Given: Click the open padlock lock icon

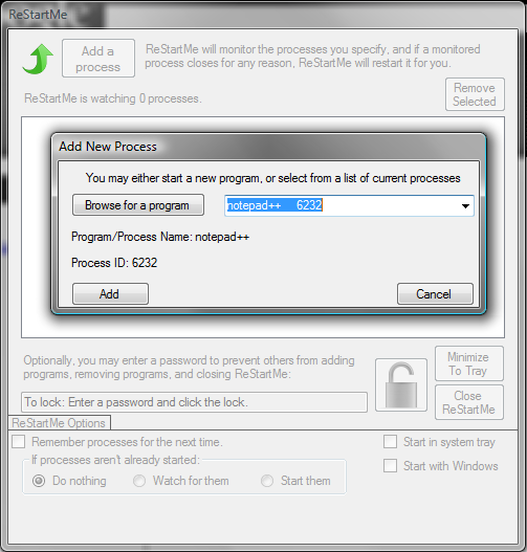Looking at the screenshot, I should point(401,385).
